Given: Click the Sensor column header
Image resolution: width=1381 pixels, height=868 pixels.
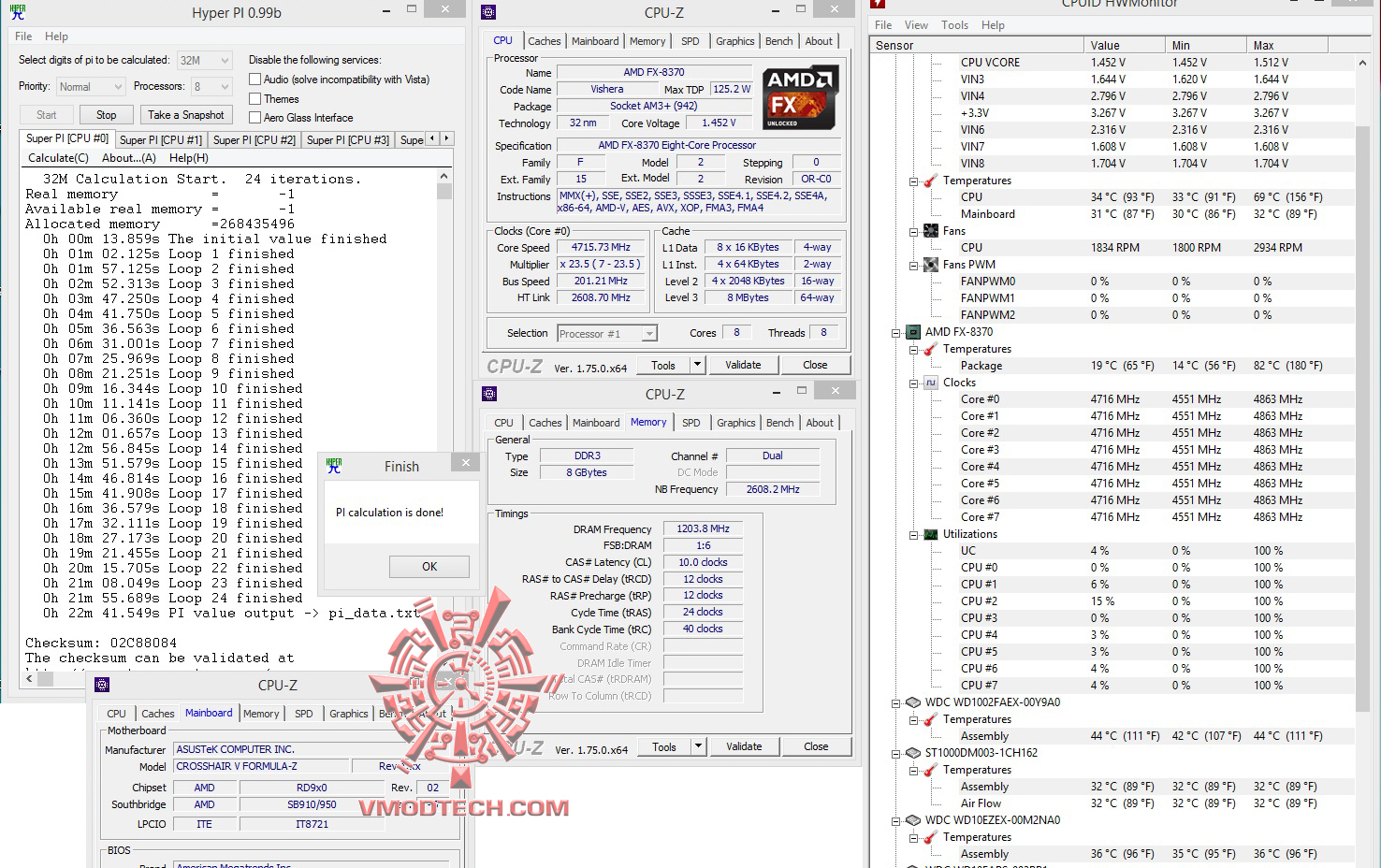Looking at the screenshot, I should coord(977,45).
